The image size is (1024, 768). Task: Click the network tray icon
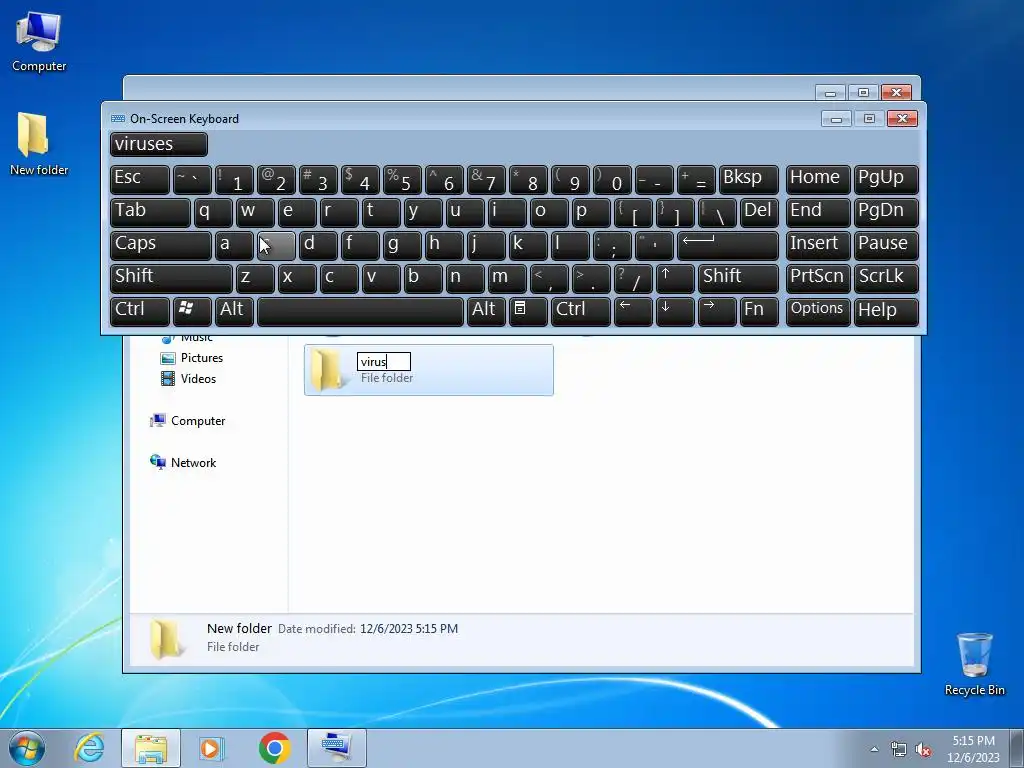pyautogui.click(x=899, y=750)
